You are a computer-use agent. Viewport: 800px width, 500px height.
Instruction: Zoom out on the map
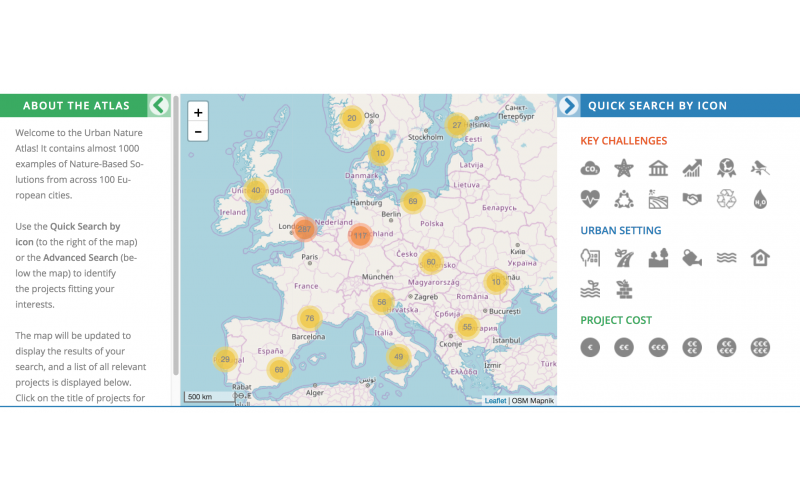click(x=198, y=132)
